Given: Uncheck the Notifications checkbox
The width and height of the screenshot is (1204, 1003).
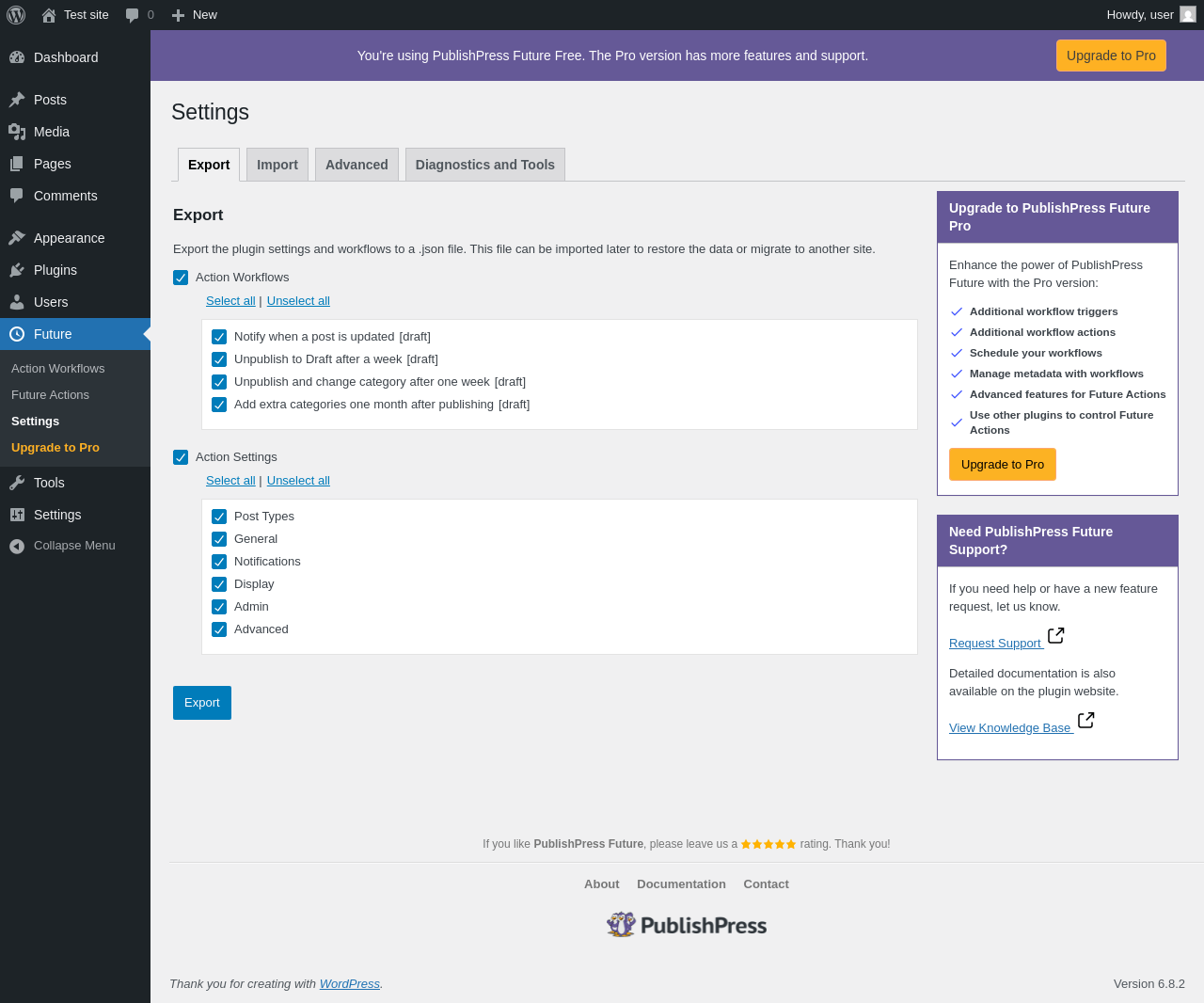Looking at the screenshot, I should (x=219, y=562).
